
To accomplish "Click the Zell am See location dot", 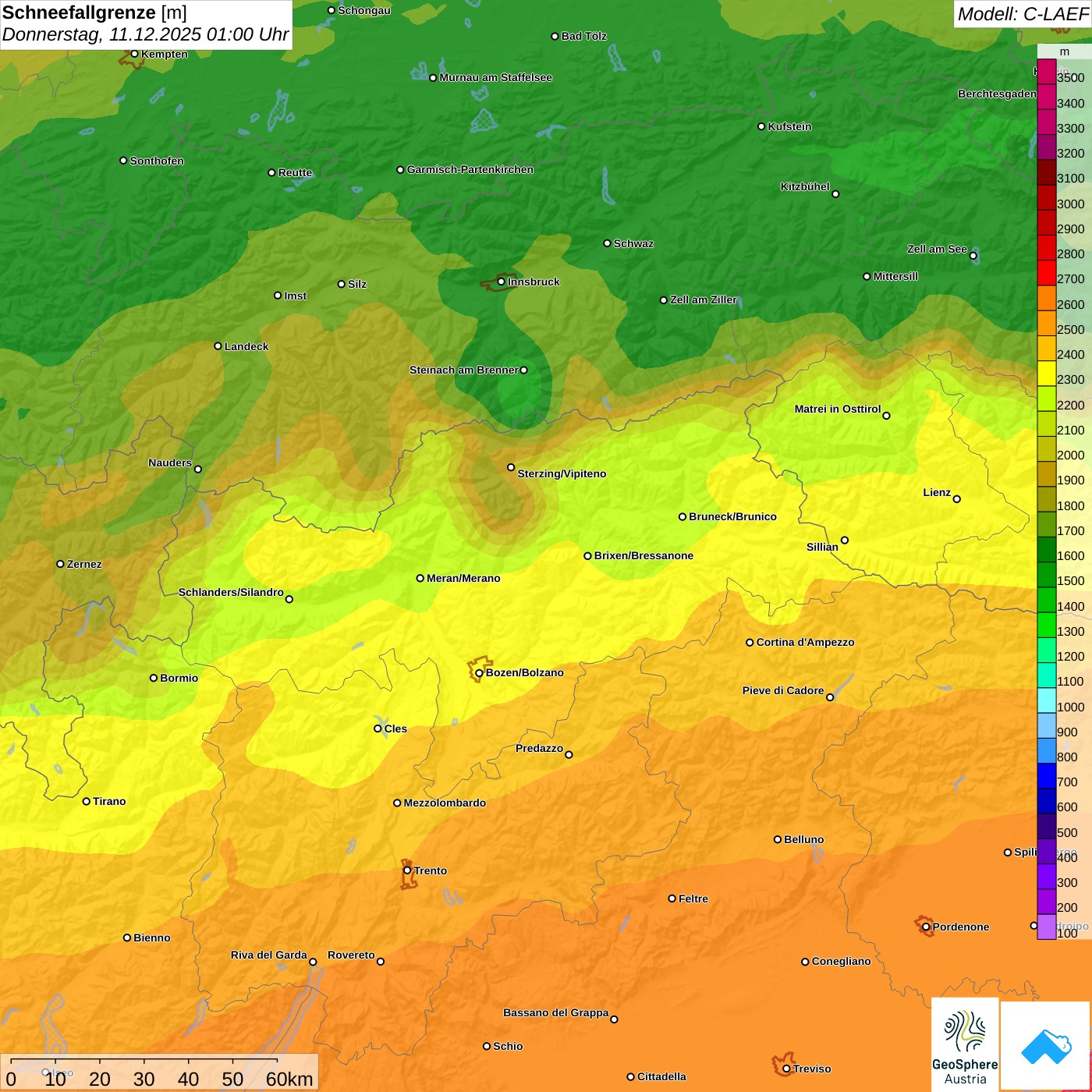I will pyautogui.click(x=973, y=256).
